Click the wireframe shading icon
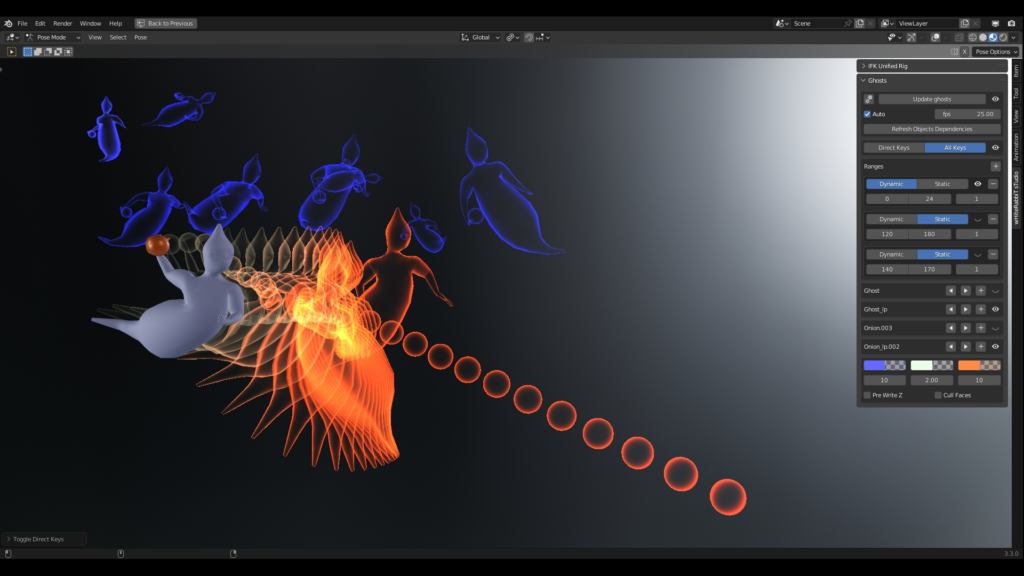Screen dimensions: 1024x576 click(x=971, y=37)
